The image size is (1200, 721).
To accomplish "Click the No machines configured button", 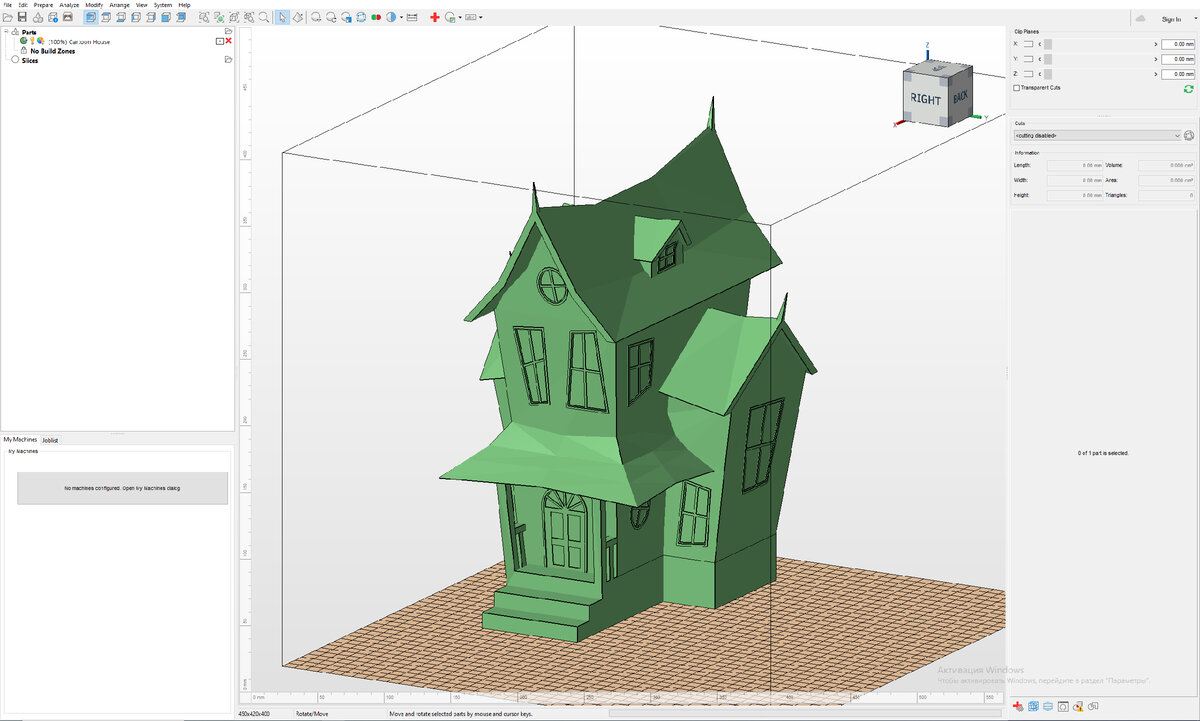I will coord(122,488).
